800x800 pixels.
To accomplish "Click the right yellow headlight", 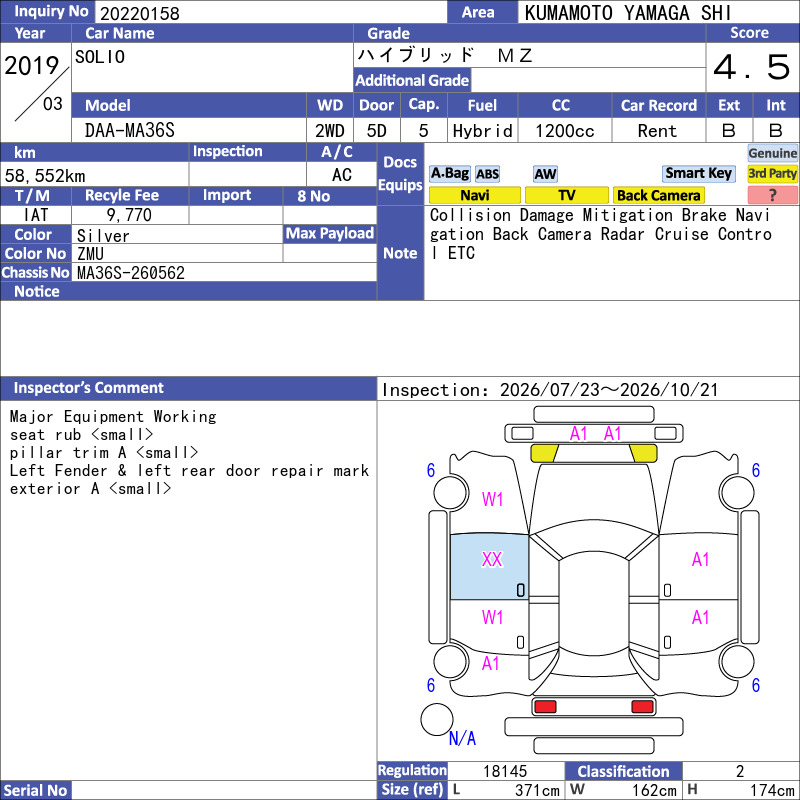I will tap(643, 453).
